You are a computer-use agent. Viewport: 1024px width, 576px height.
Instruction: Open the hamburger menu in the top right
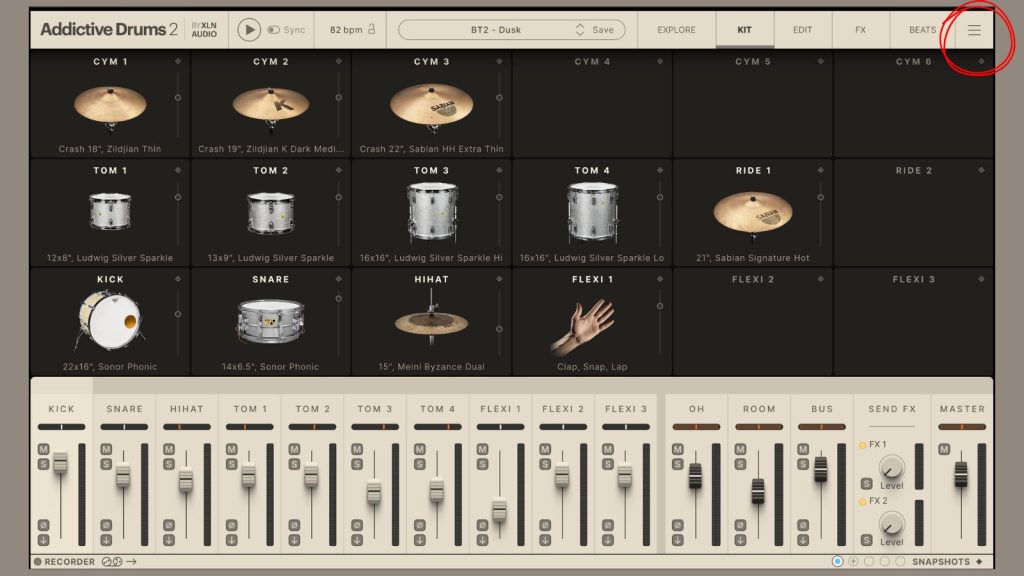[973, 29]
